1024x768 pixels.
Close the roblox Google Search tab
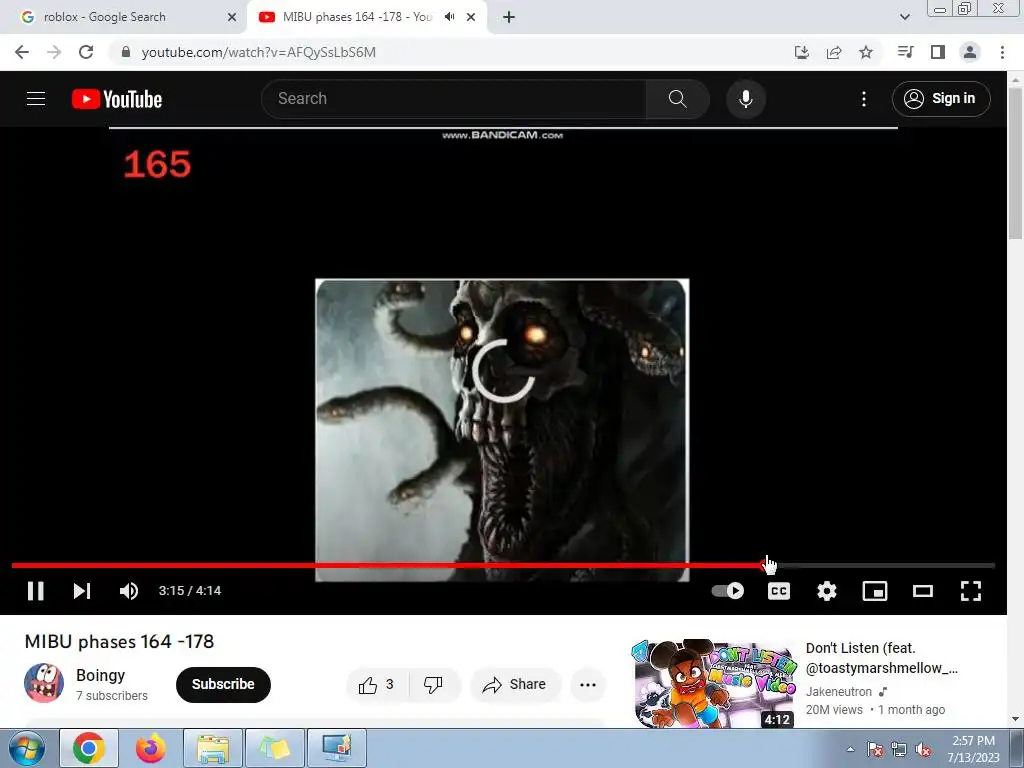coord(232,17)
